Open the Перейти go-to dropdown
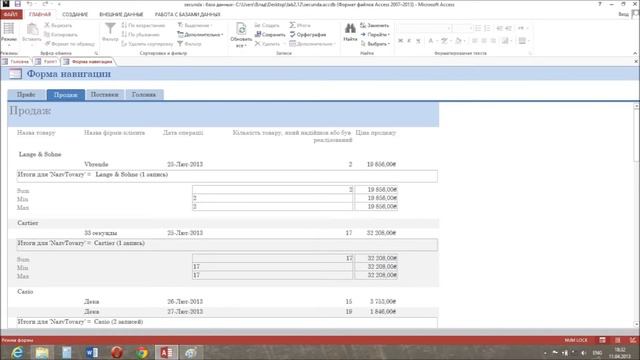 [x=375, y=35]
